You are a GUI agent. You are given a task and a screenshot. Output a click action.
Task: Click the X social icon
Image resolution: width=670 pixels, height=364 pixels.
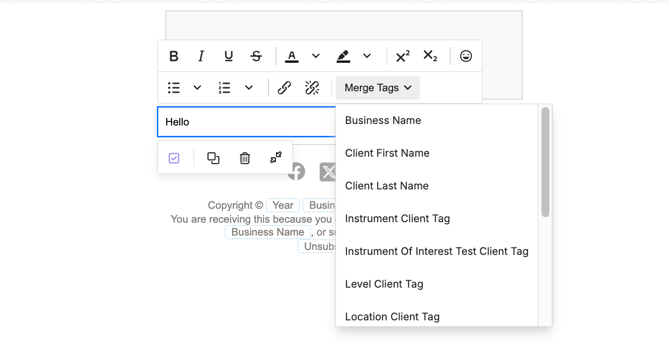click(x=328, y=172)
